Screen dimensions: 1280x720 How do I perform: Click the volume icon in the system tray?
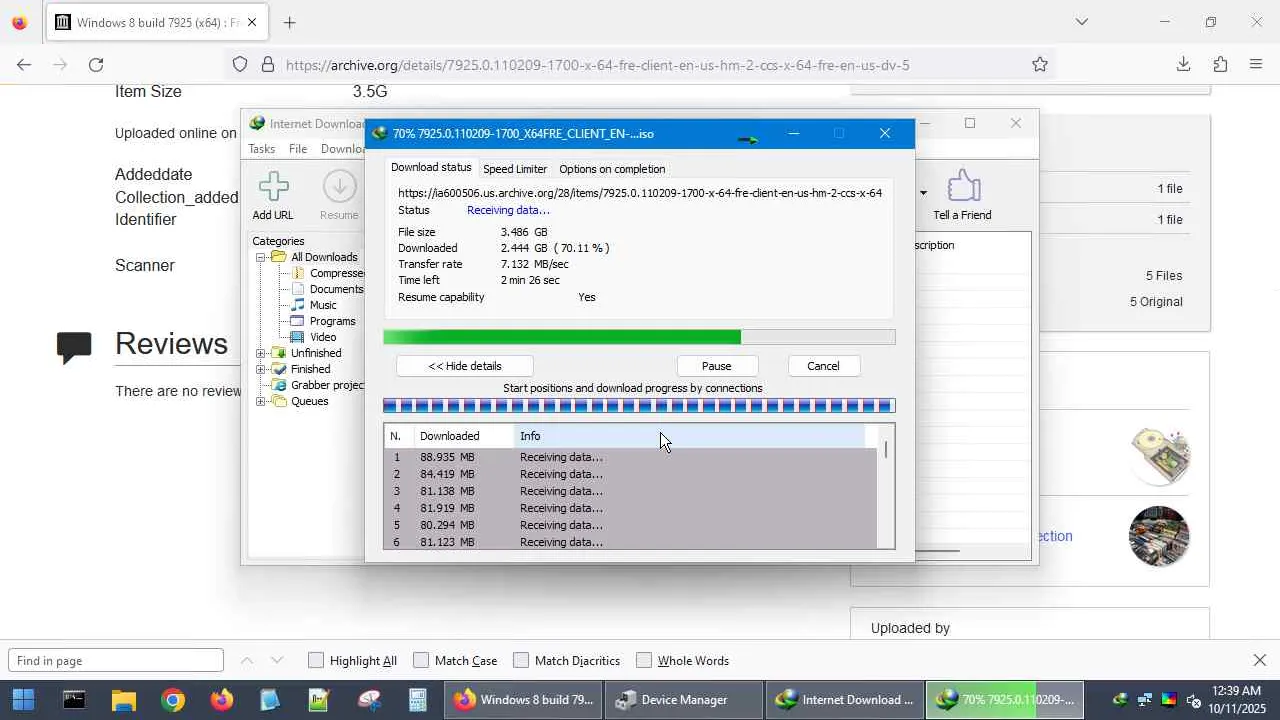tap(1193, 700)
